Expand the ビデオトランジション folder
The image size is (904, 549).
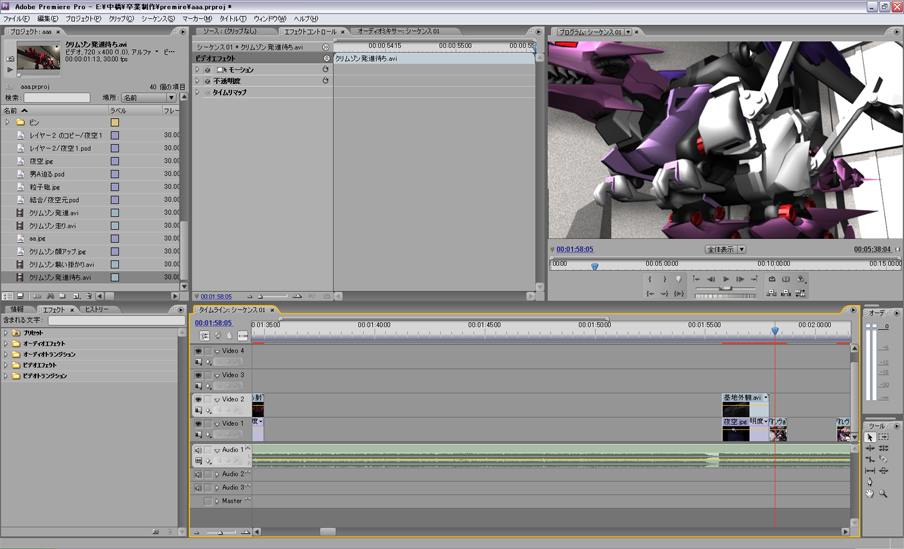pos(6,376)
